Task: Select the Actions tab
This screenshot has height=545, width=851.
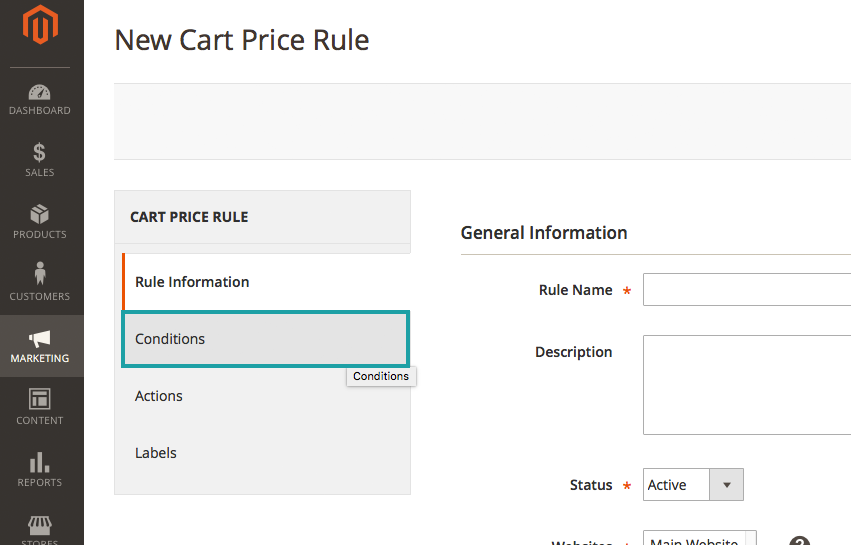Action: click(x=159, y=396)
